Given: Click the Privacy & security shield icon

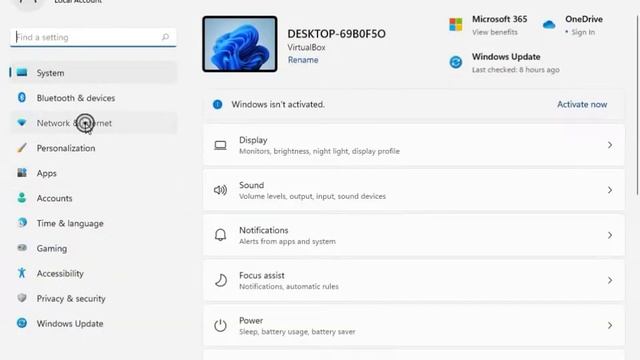Looking at the screenshot, I should tap(22, 298).
